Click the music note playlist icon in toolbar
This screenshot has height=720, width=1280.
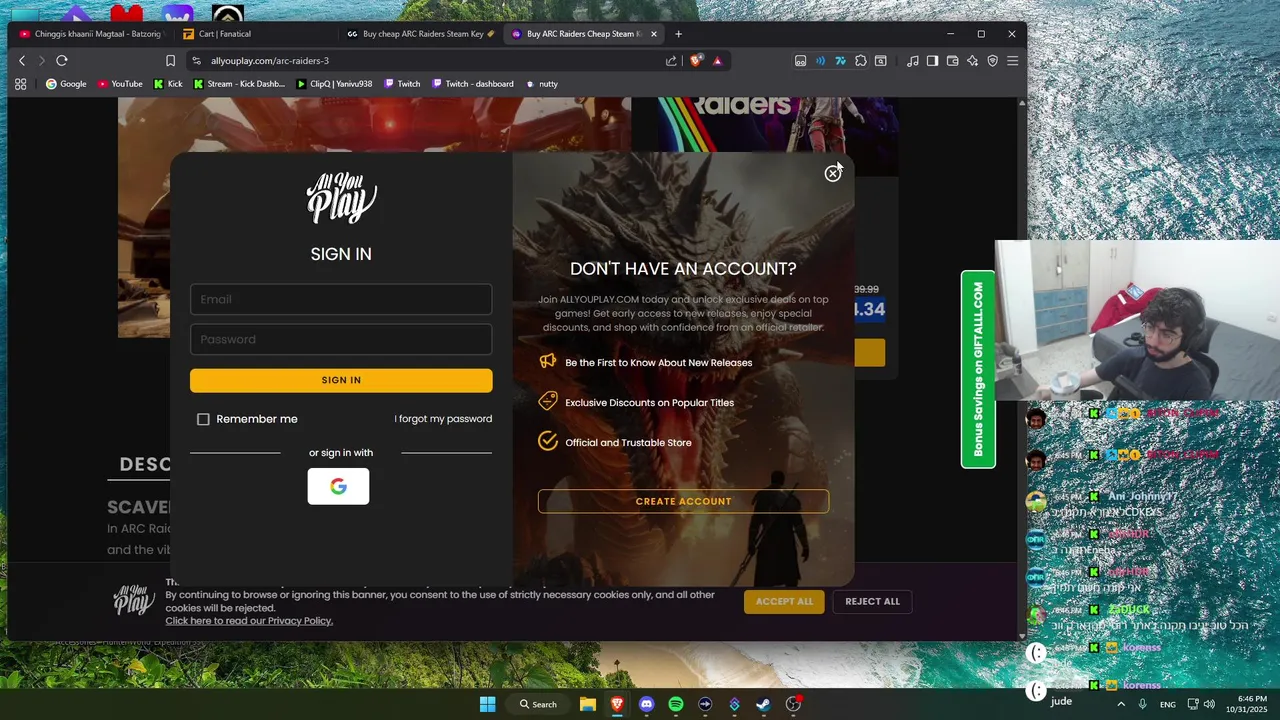click(912, 61)
